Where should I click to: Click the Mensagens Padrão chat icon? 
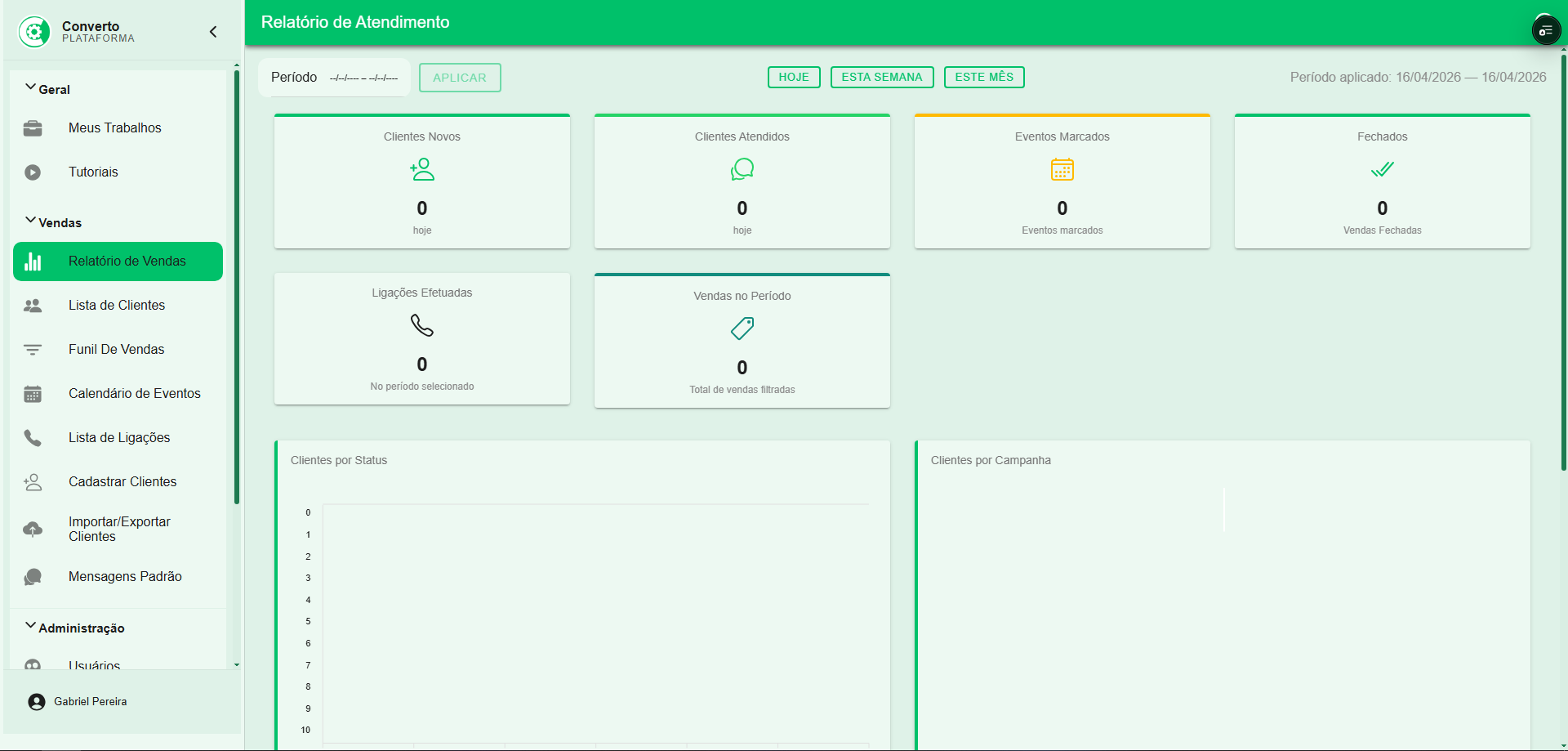click(x=33, y=577)
